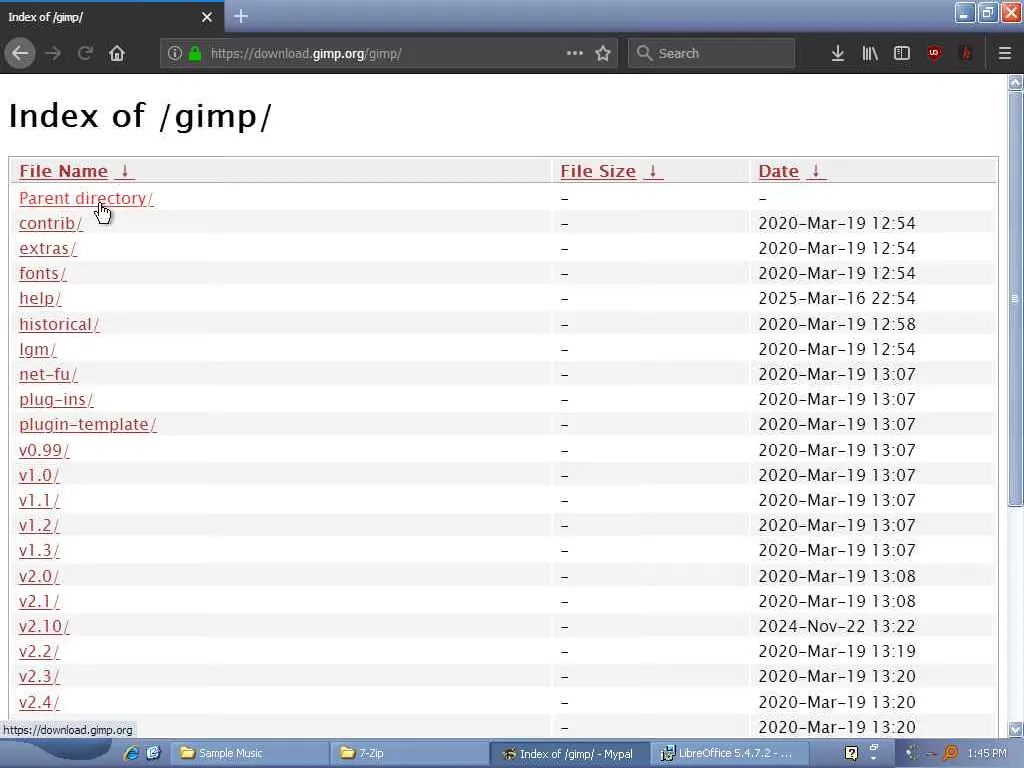The height and width of the screenshot is (768, 1024).
Task: Open the v1.3/ version folder
Action: 39,551
